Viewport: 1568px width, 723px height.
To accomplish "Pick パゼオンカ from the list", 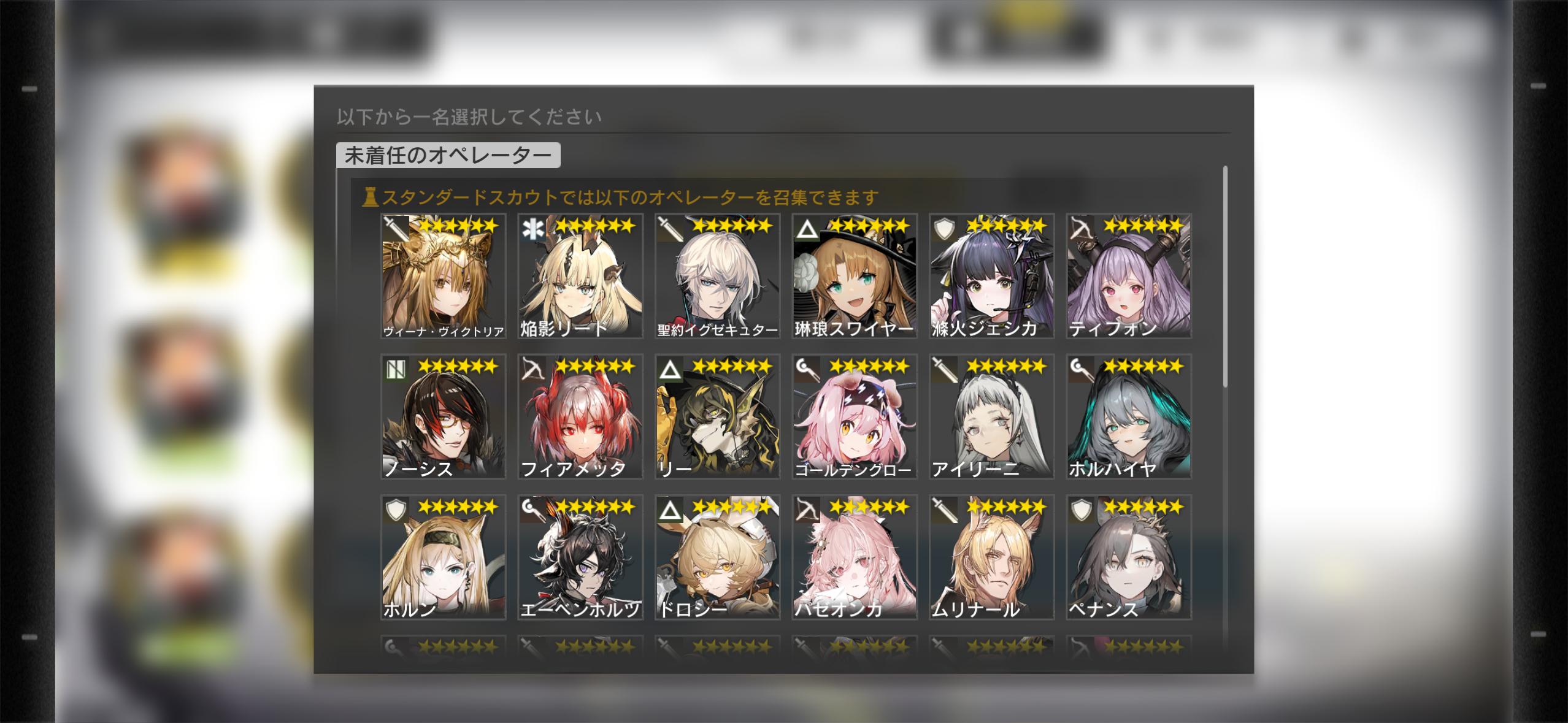I will pyautogui.click(x=855, y=557).
